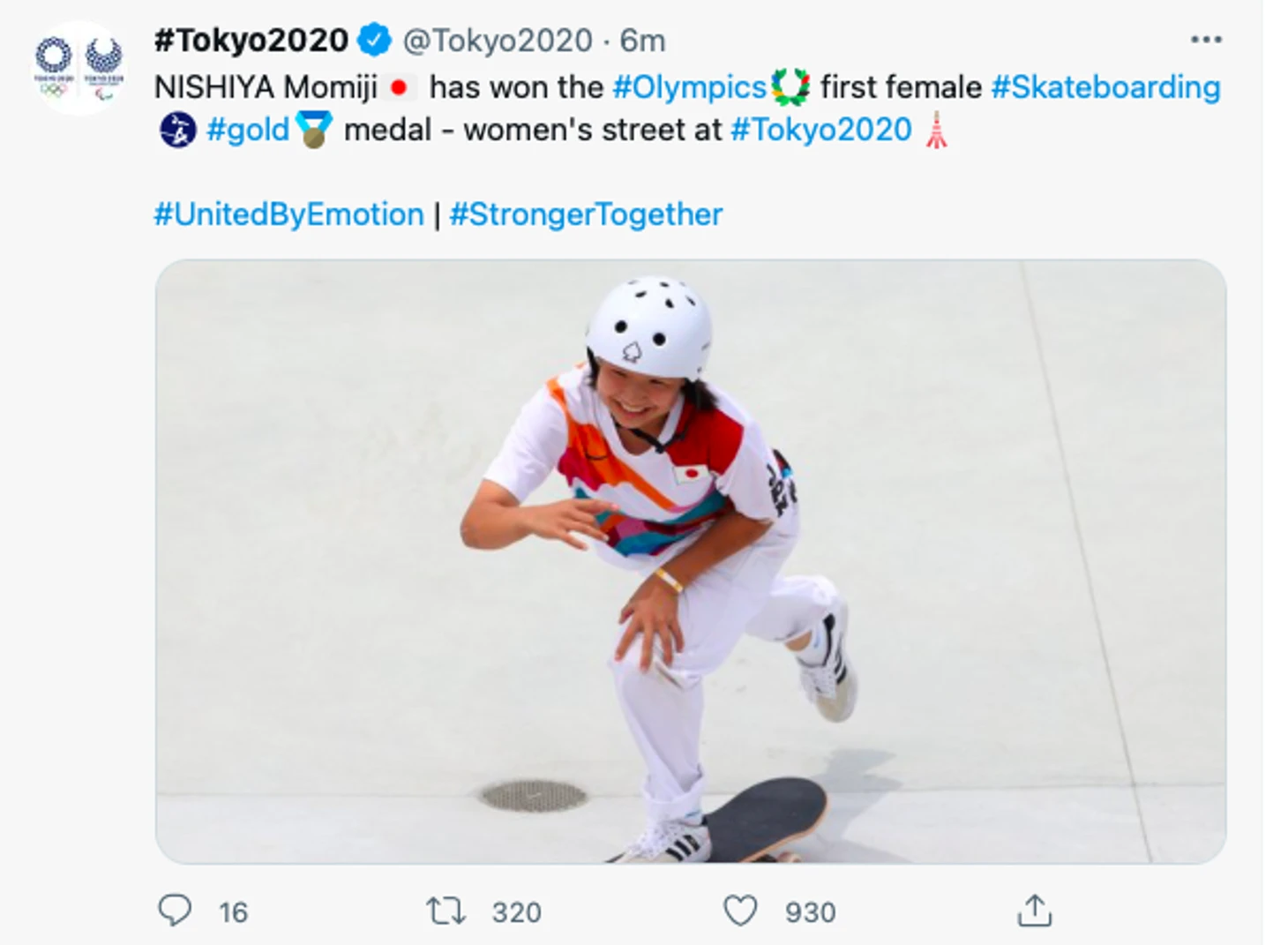Follow the #Olympics hashtag

690,86
